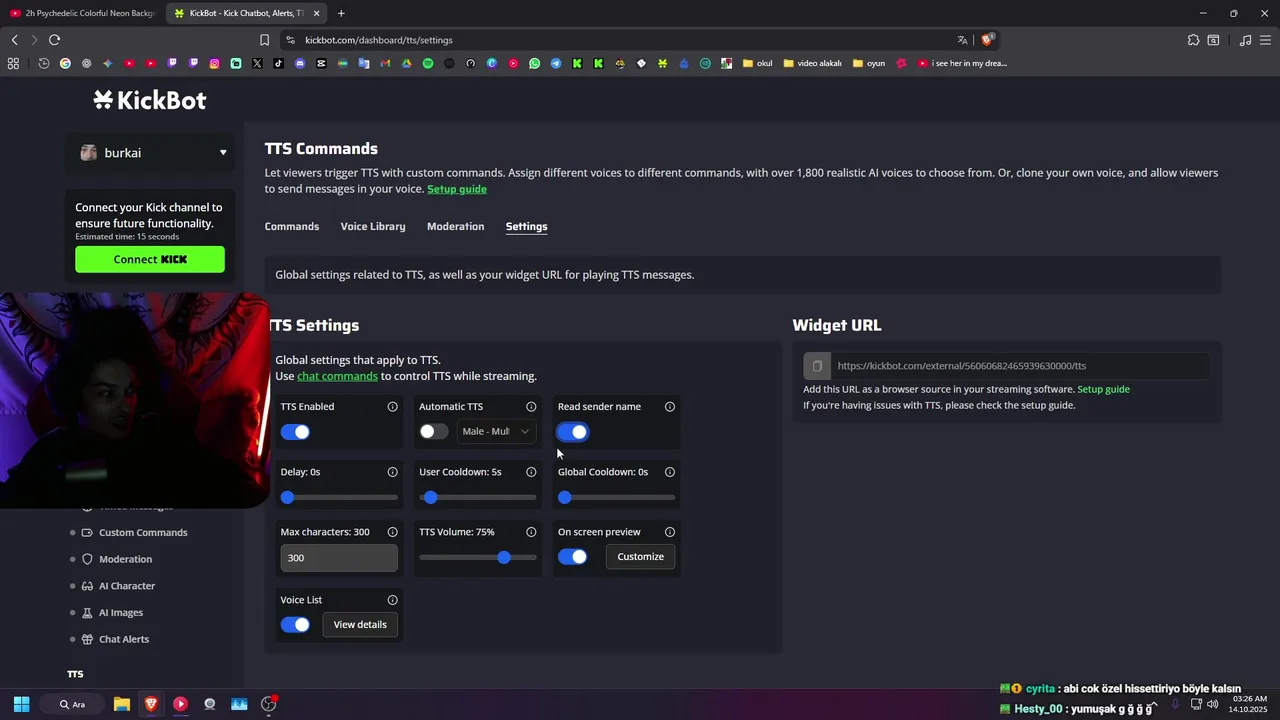Click info icon beside Voice List
The height and width of the screenshot is (720, 1280).
392,600
